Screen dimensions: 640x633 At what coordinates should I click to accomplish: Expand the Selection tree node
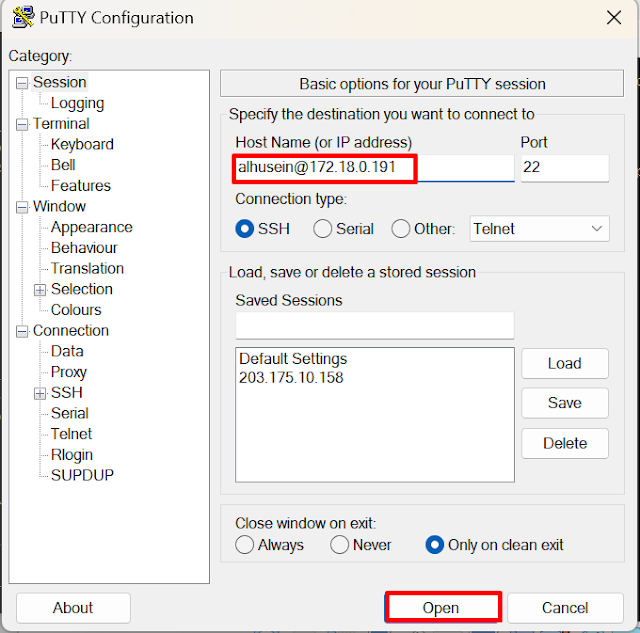point(40,290)
